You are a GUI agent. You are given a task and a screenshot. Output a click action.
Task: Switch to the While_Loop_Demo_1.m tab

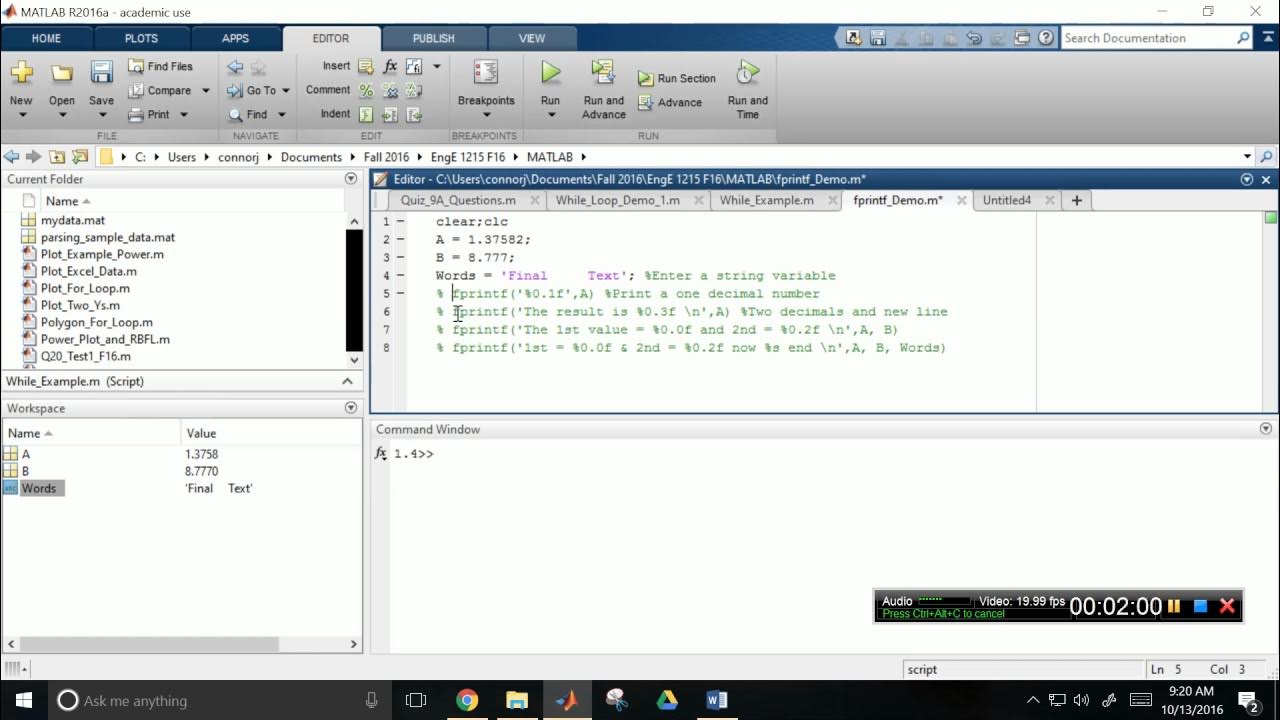[x=617, y=200]
